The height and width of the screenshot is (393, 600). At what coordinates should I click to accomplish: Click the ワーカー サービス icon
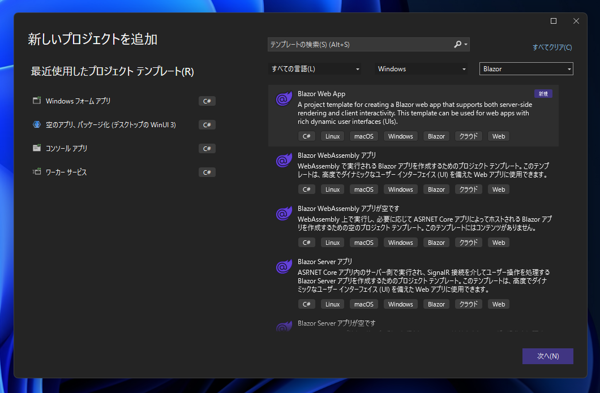coord(37,172)
